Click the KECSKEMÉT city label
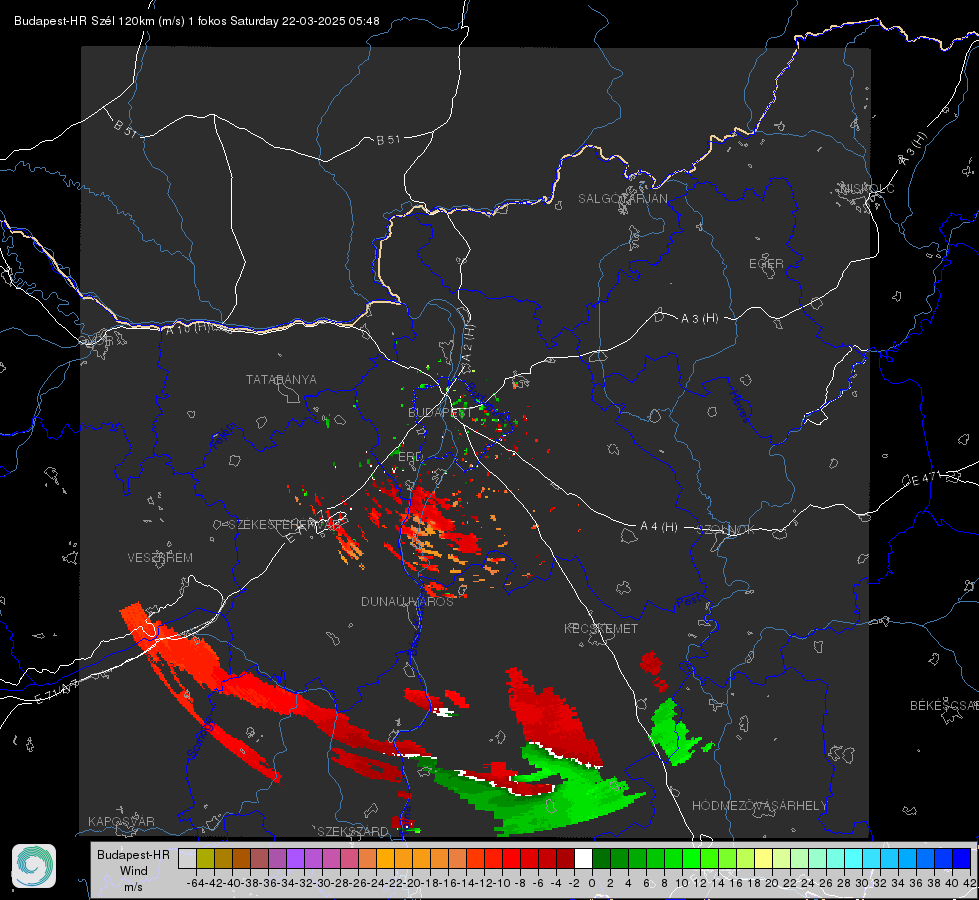This screenshot has height=900, width=979. pos(601,628)
